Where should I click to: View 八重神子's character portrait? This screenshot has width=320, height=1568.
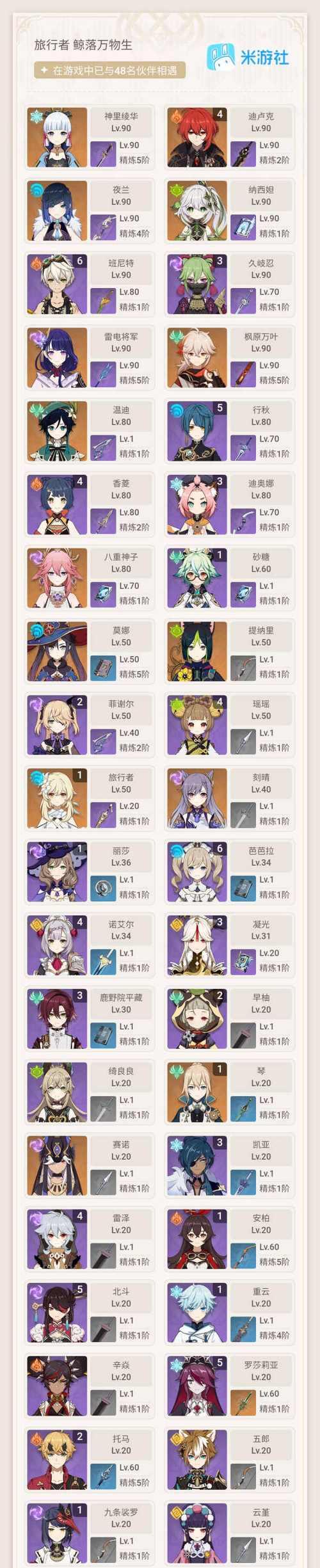coord(57,578)
